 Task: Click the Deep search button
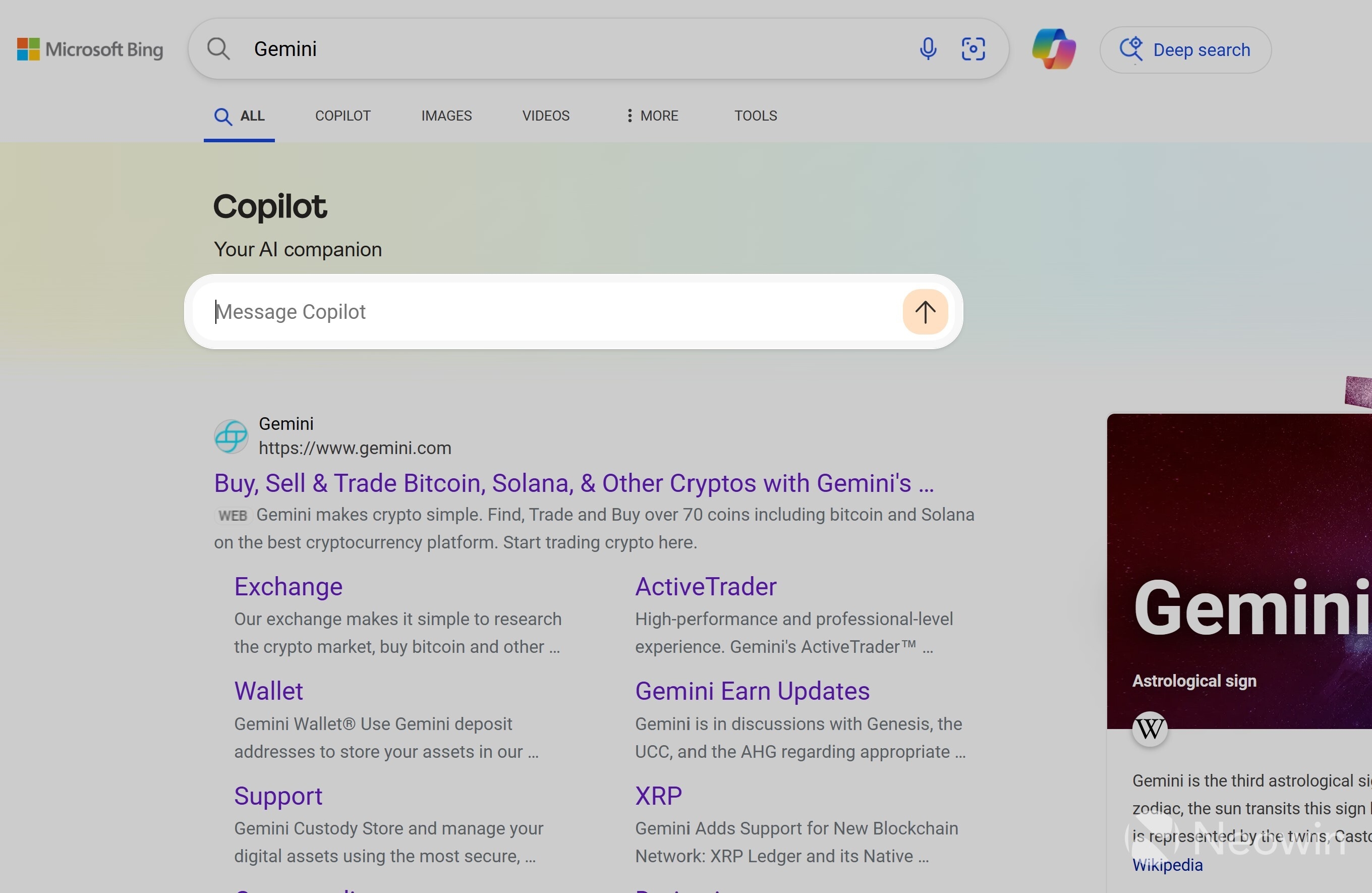click(1185, 50)
